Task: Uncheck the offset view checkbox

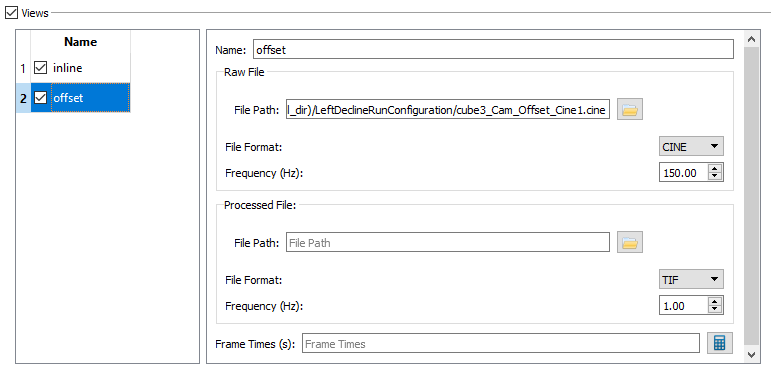Action: click(x=40, y=98)
